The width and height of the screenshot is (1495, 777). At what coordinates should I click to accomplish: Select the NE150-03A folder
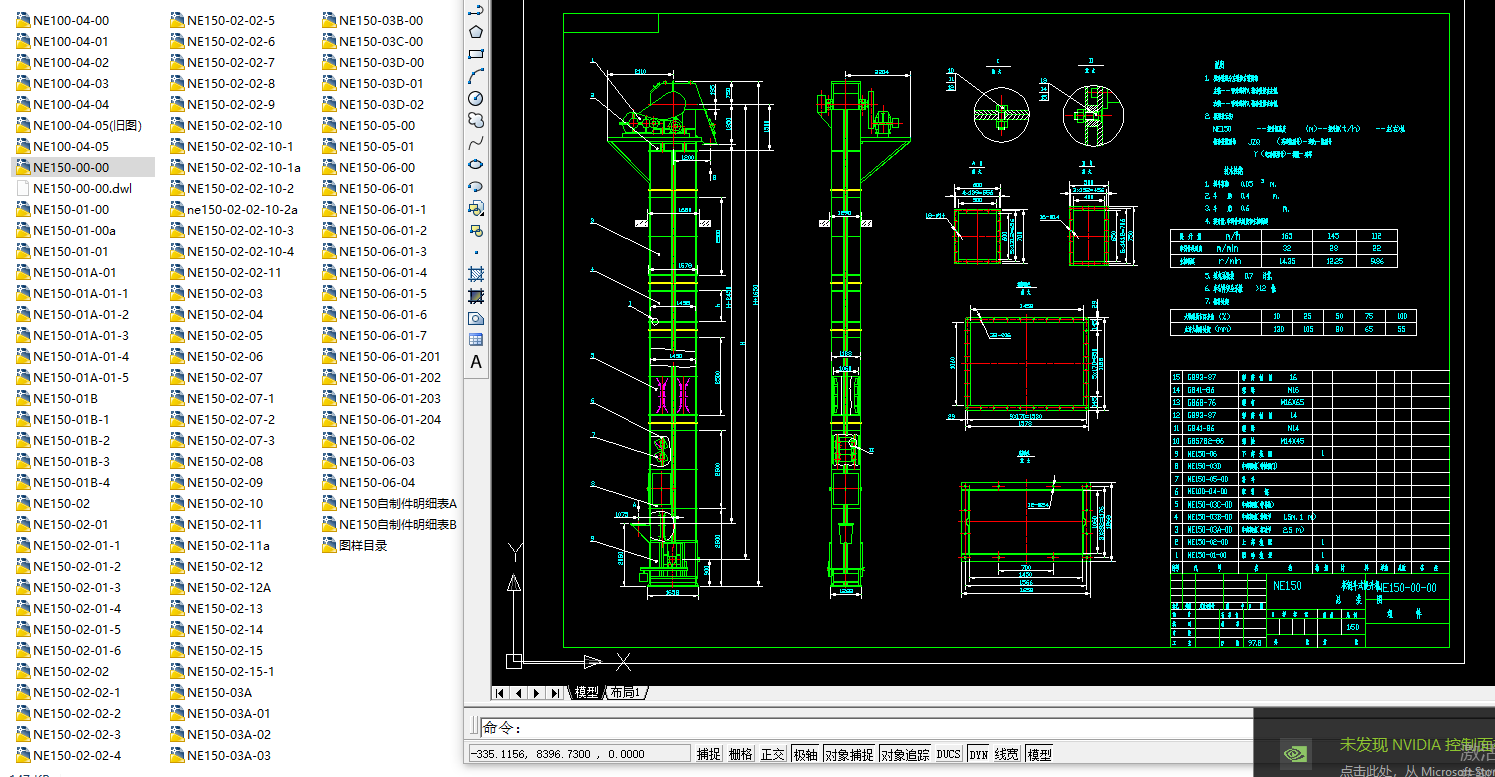pos(211,692)
